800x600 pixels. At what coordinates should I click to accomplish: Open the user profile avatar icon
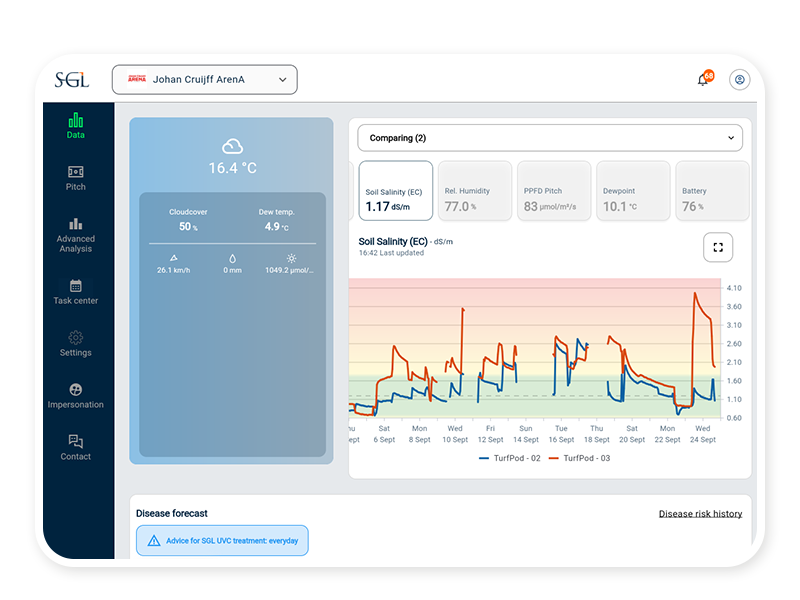[x=739, y=80]
